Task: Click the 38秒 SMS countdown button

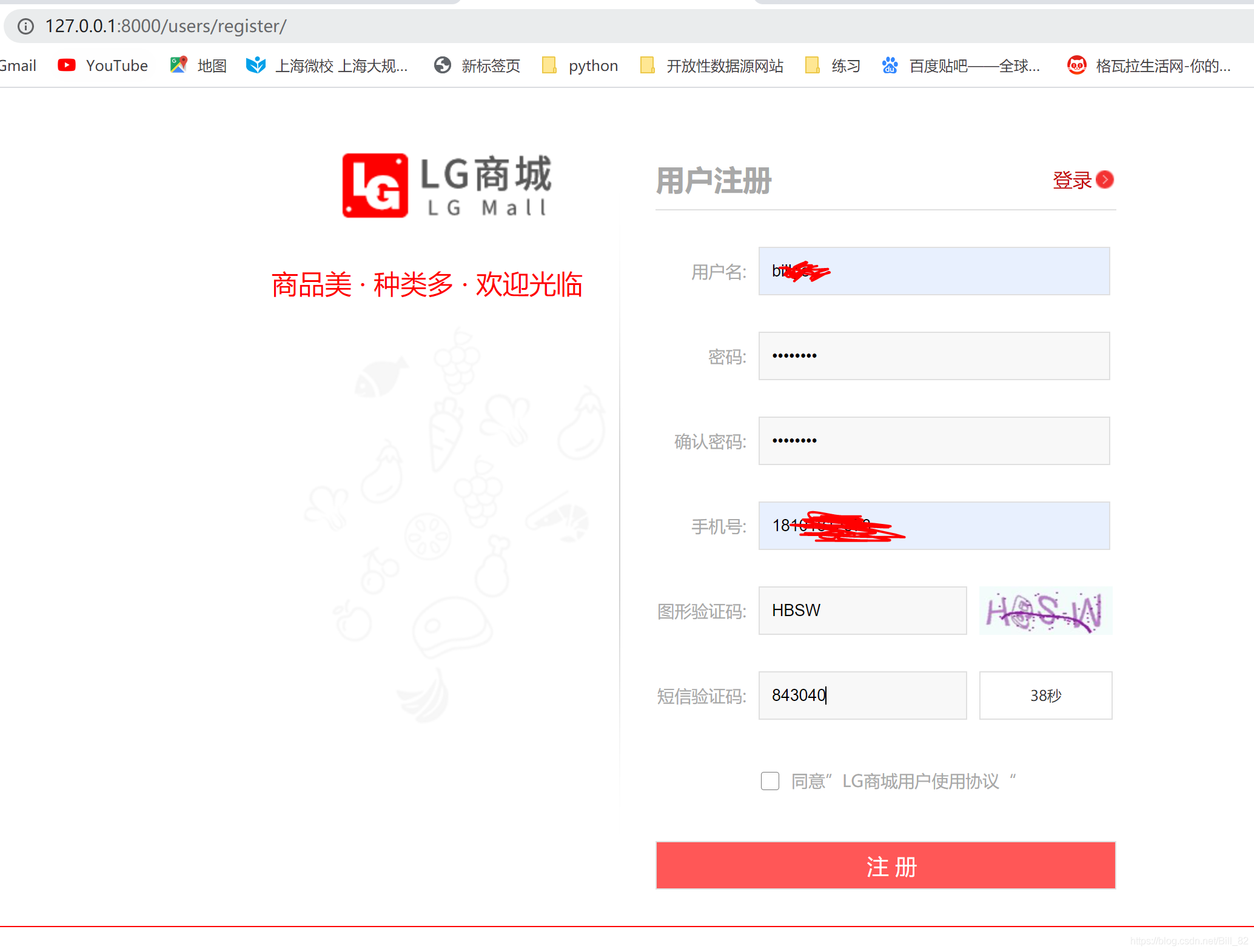Action: [x=1045, y=696]
